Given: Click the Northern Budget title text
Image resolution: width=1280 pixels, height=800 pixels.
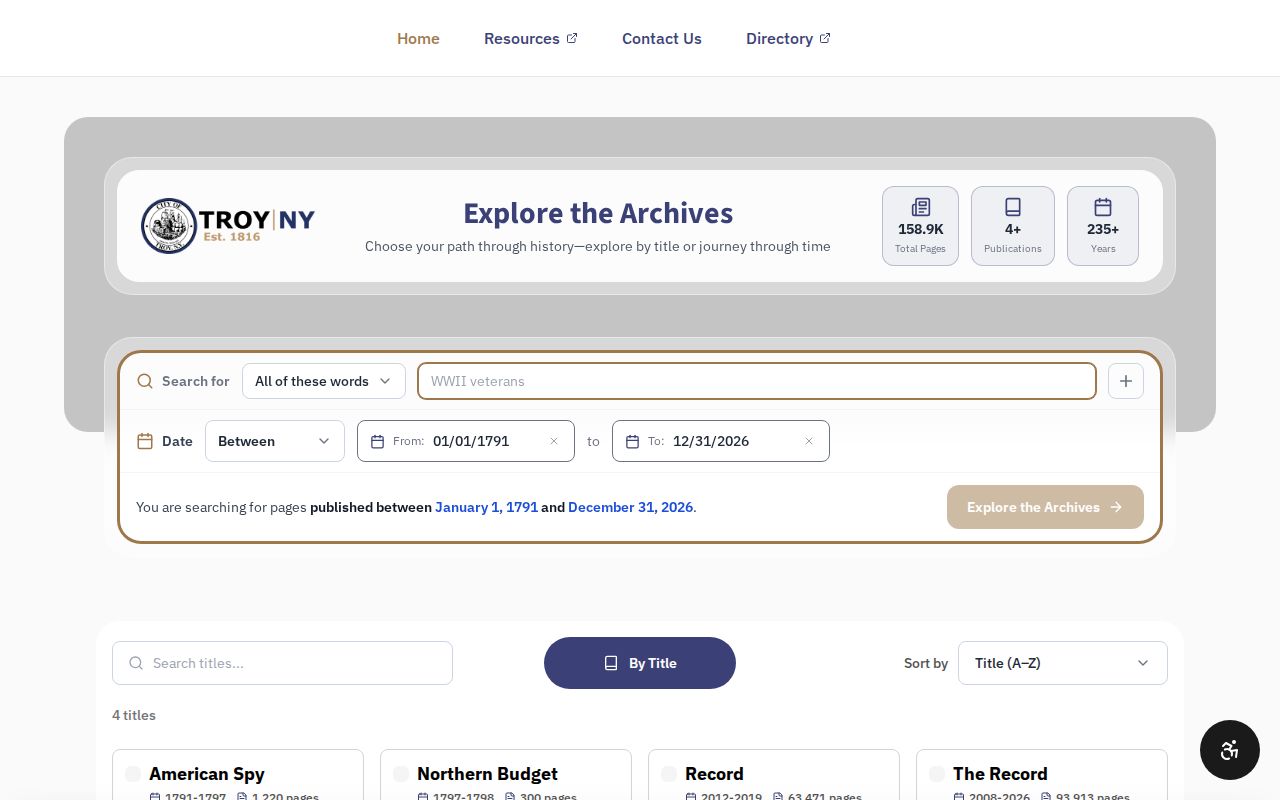Looking at the screenshot, I should point(487,774).
